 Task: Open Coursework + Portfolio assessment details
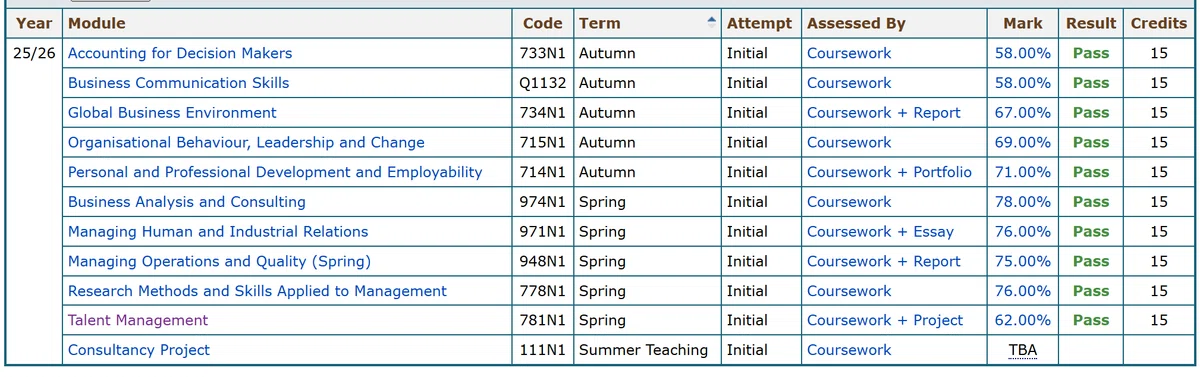[889, 172]
